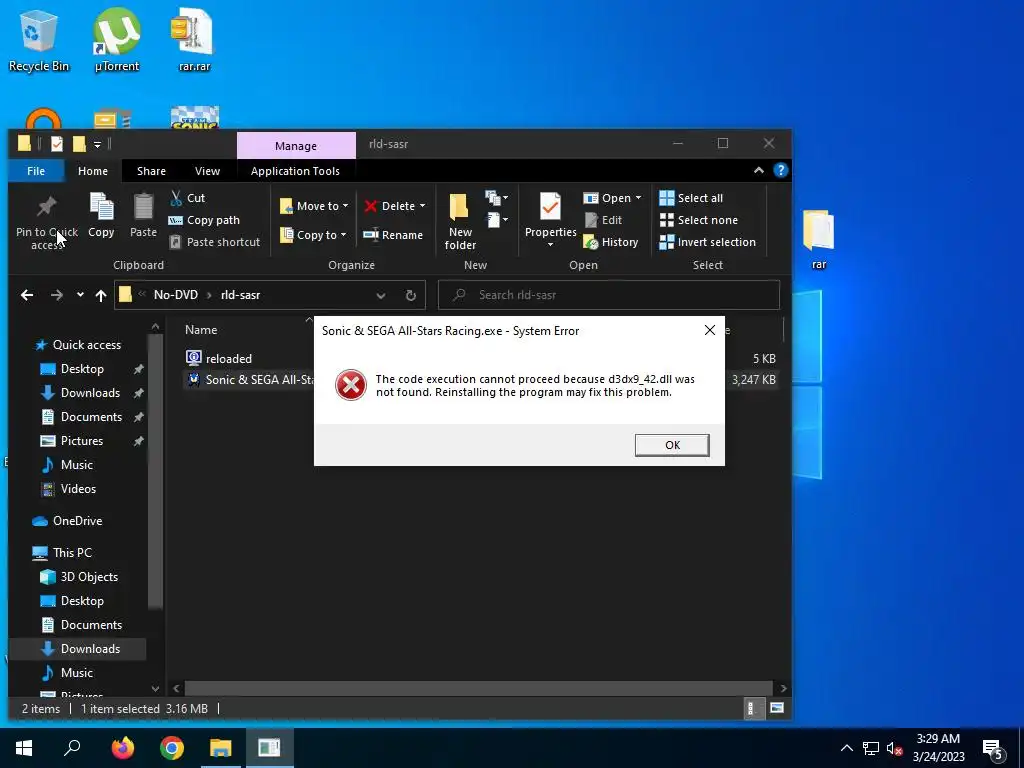Image resolution: width=1024 pixels, height=768 pixels.
Task: Create a New folder from ribbon
Action: pyautogui.click(x=460, y=222)
